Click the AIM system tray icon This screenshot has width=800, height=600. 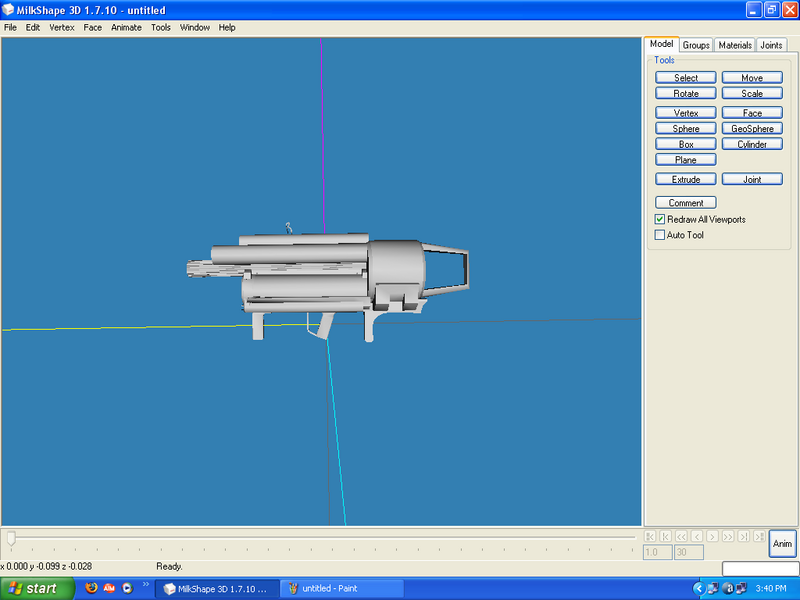point(728,588)
